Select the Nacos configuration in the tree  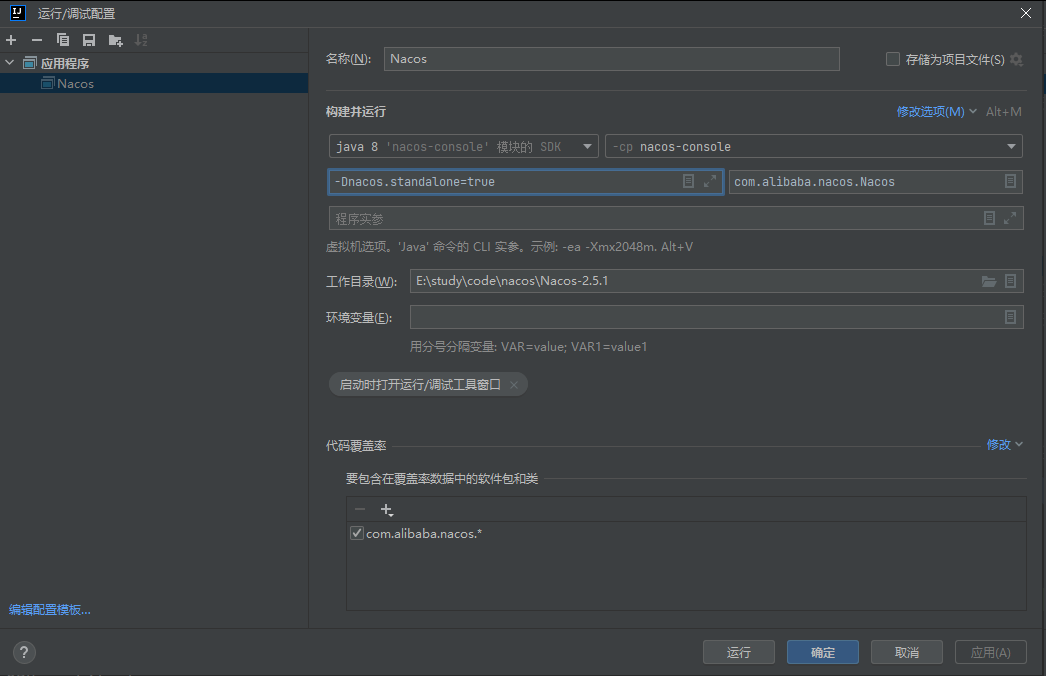(154, 83)
